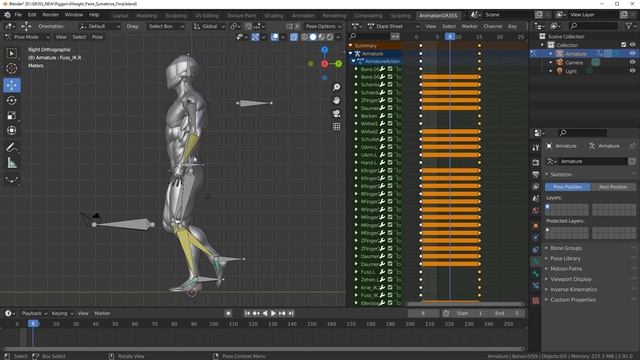The image size is (640, 360).
Task: Hide the Camera object in outliner
Action: [632, 62]
